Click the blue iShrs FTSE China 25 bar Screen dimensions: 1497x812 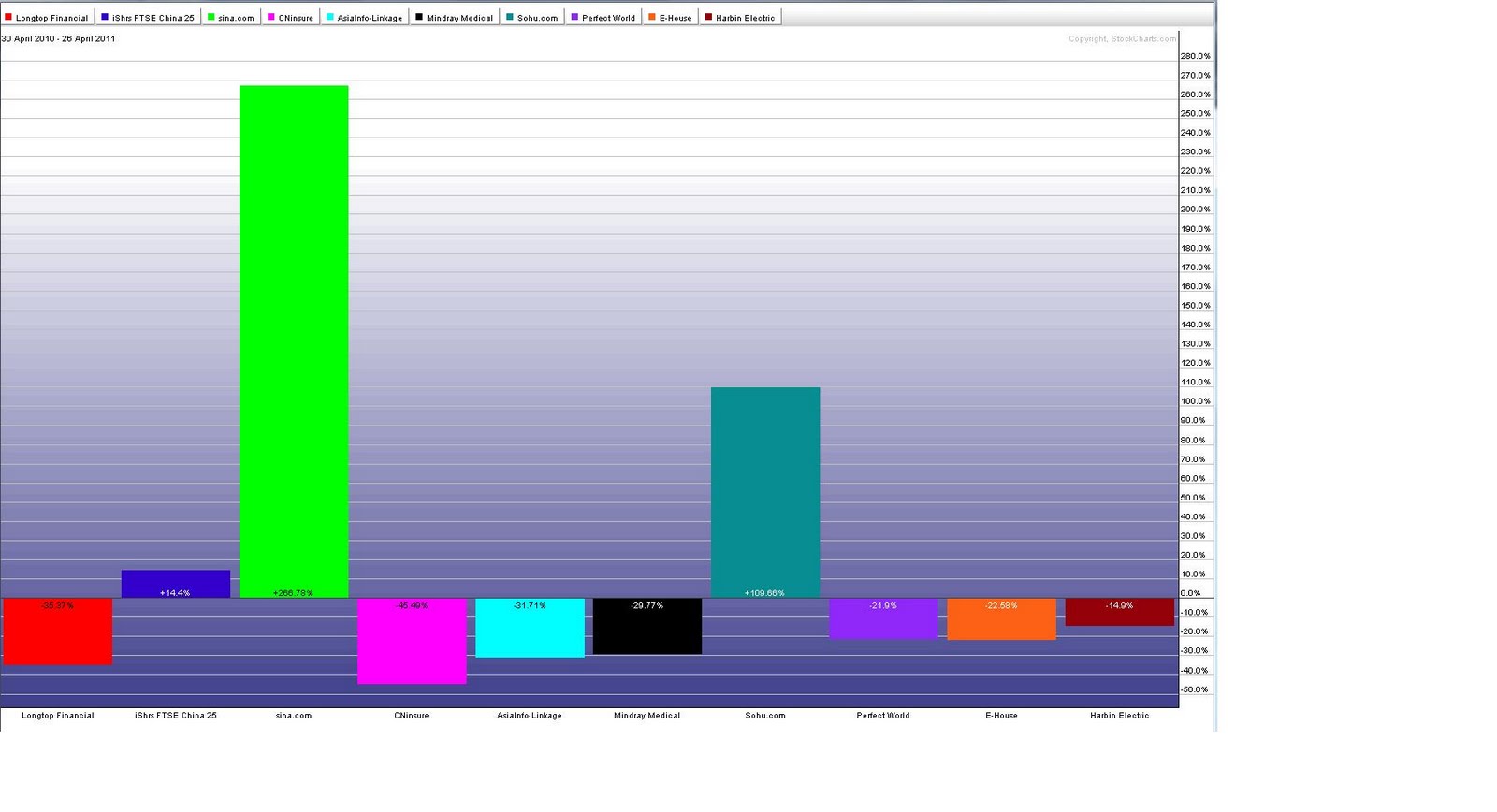(x=176, y=584)
